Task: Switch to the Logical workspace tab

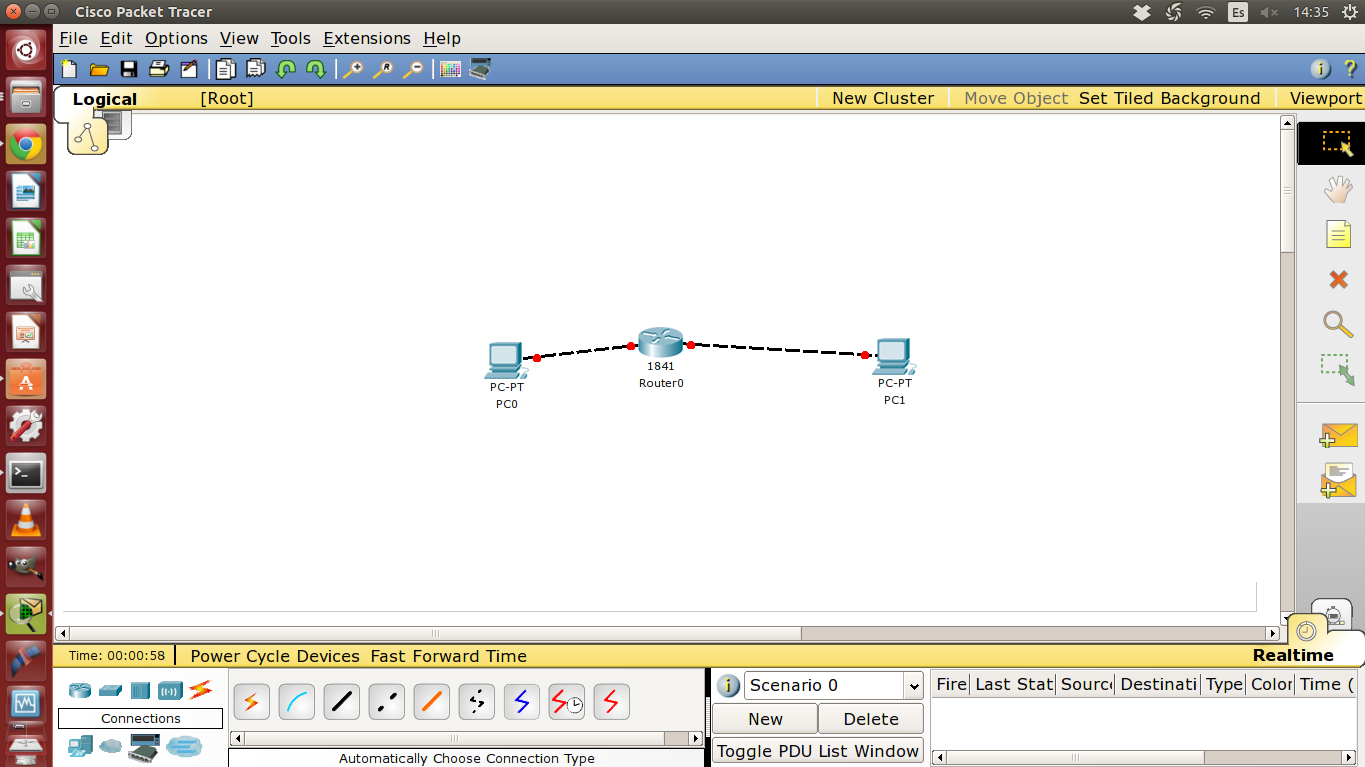Action: [x=104, y=99]
